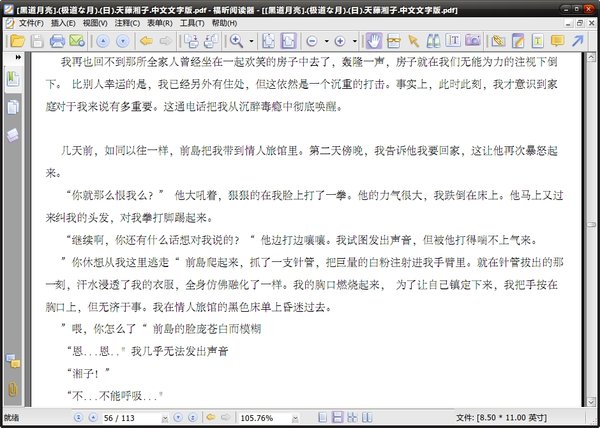
Task: Select the magnifier zoom-in tool
Action: (x=236, y=41)
